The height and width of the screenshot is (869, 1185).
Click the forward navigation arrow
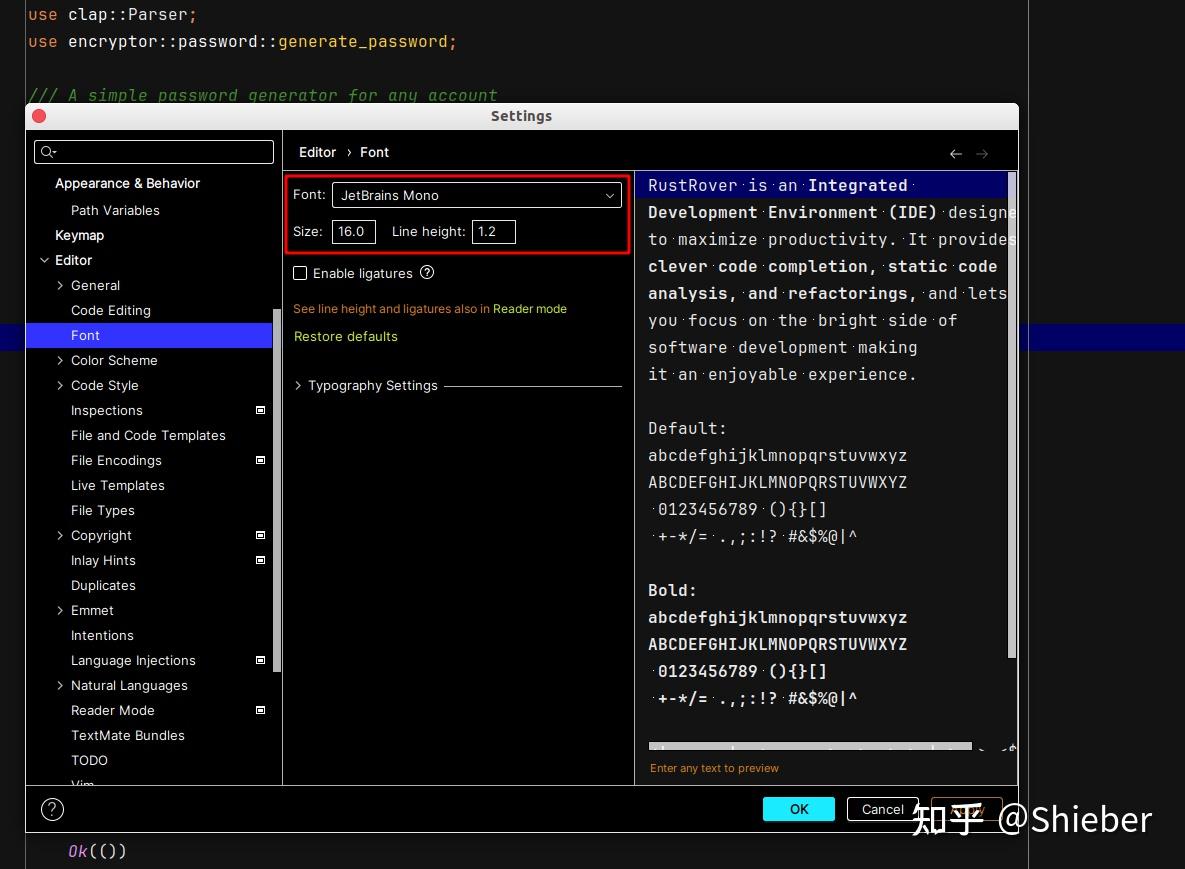[x=982, y=153]
